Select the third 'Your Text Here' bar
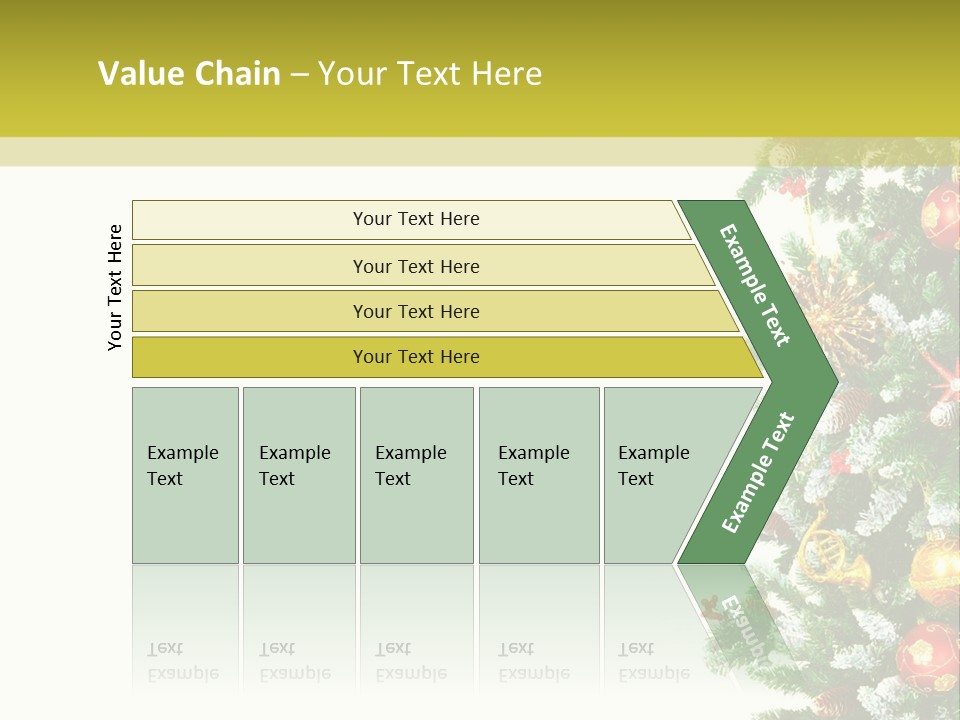Image resolution: width=960 pixels, height=720 pixels. (415, 311)
